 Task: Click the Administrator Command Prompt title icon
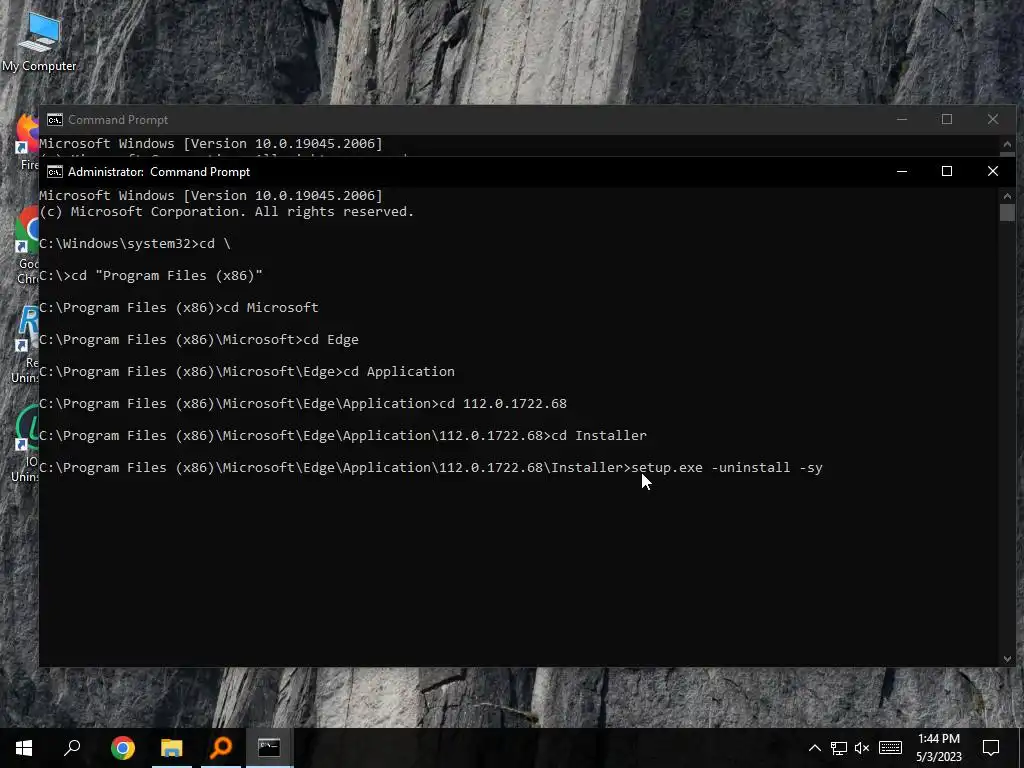click(x=55, y=172)
